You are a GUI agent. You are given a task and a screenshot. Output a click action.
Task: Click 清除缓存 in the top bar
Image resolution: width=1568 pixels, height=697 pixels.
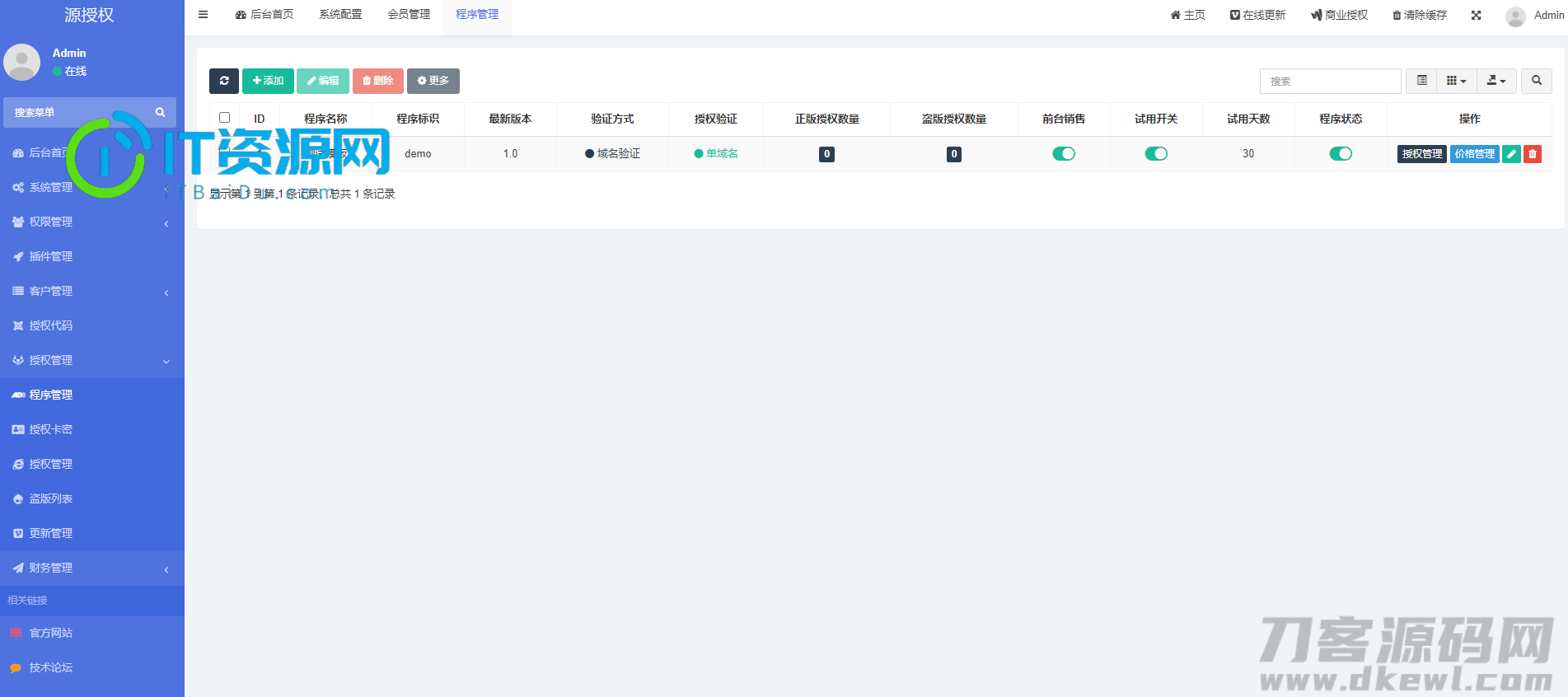click(x=1420, y=15)
